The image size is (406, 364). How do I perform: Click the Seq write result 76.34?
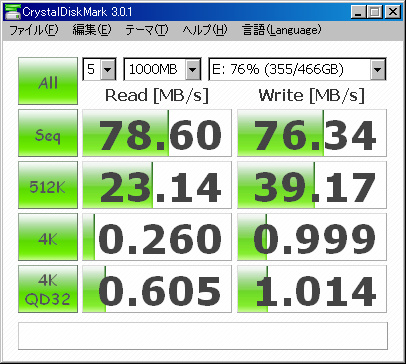(x=312, y=133)
